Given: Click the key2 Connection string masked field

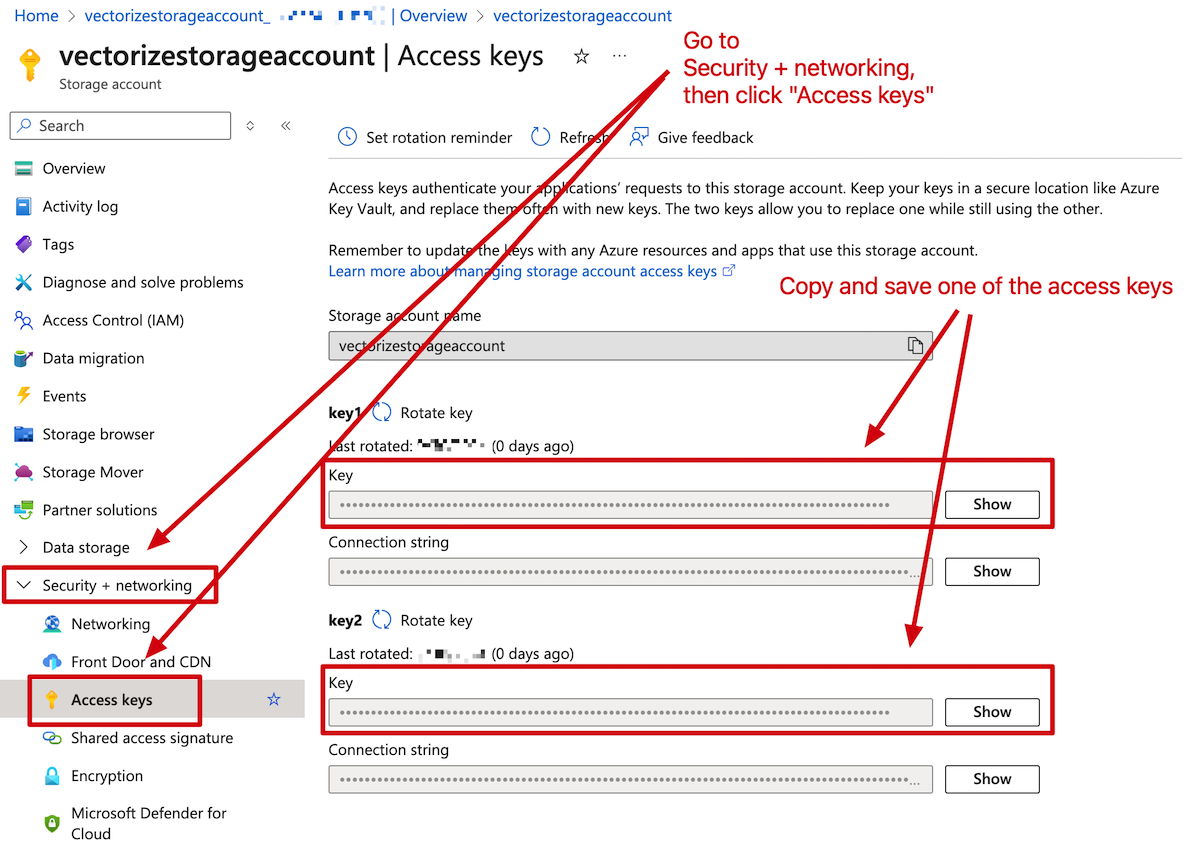Looking at the screenshot, I should point(630,779).
